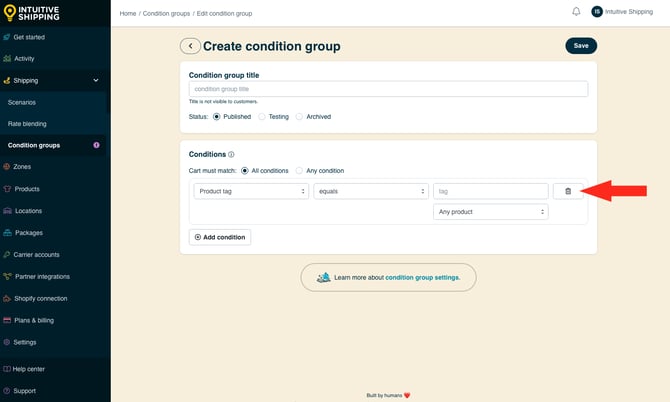Open Rate blending menu item

click(x=27, y=124)
